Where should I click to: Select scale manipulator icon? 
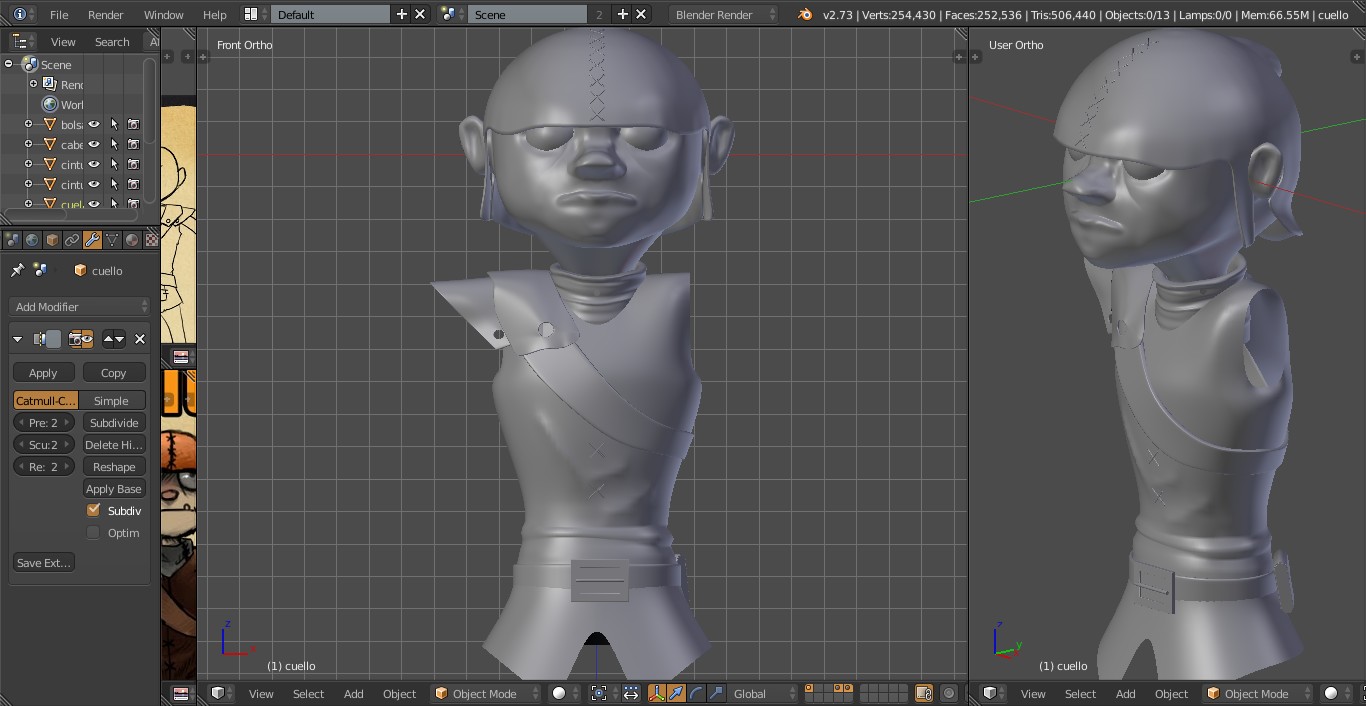(x=716, y=693)
